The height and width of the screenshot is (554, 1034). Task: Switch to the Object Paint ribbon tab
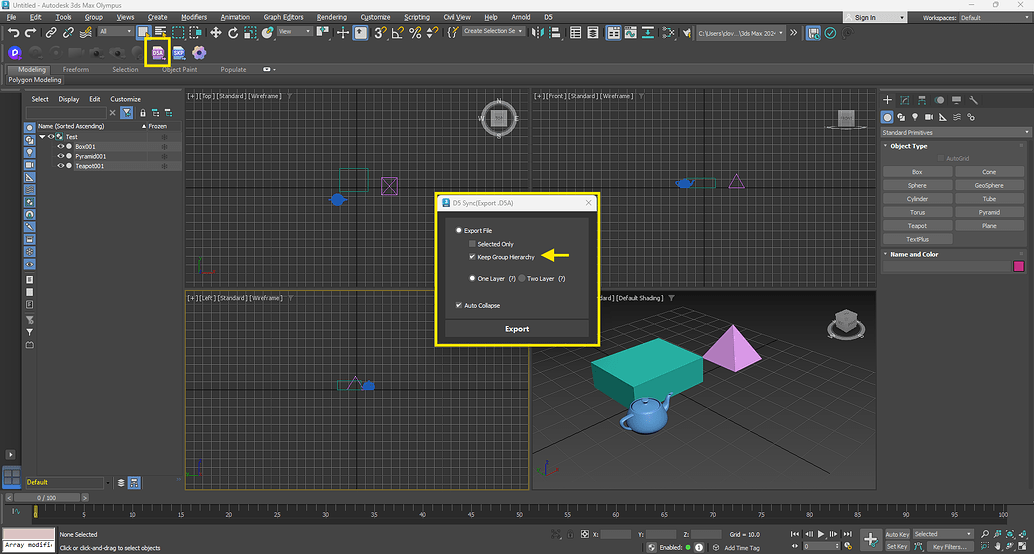179,69
